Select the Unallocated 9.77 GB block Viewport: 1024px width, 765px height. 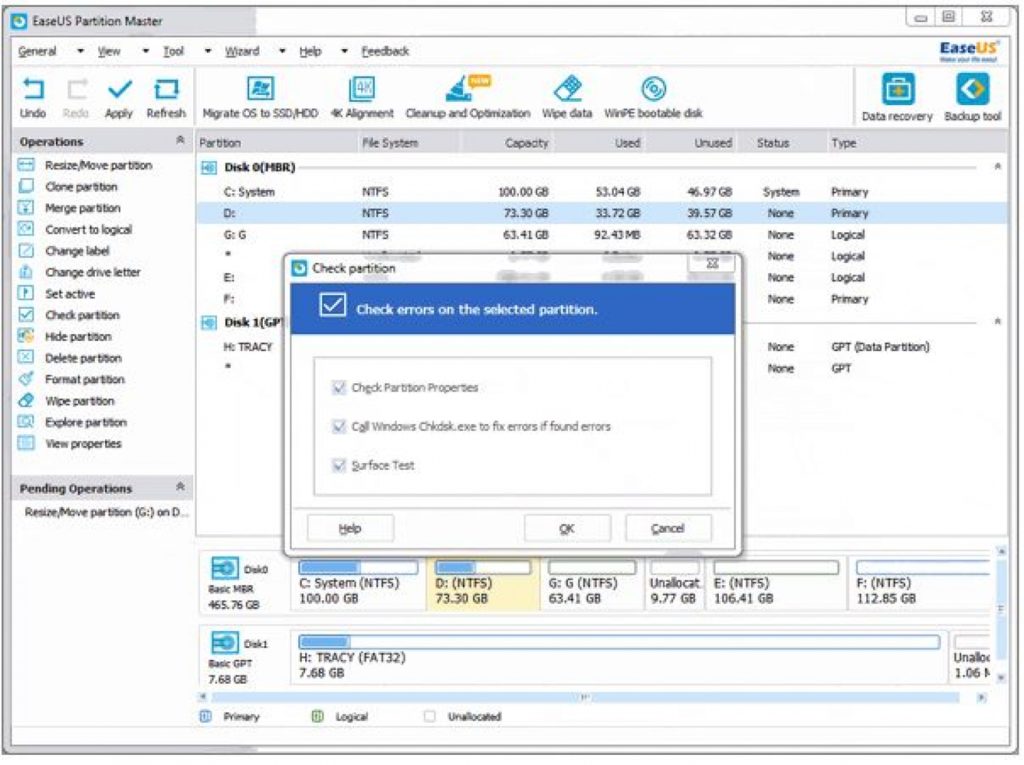[x=675, y=584]
